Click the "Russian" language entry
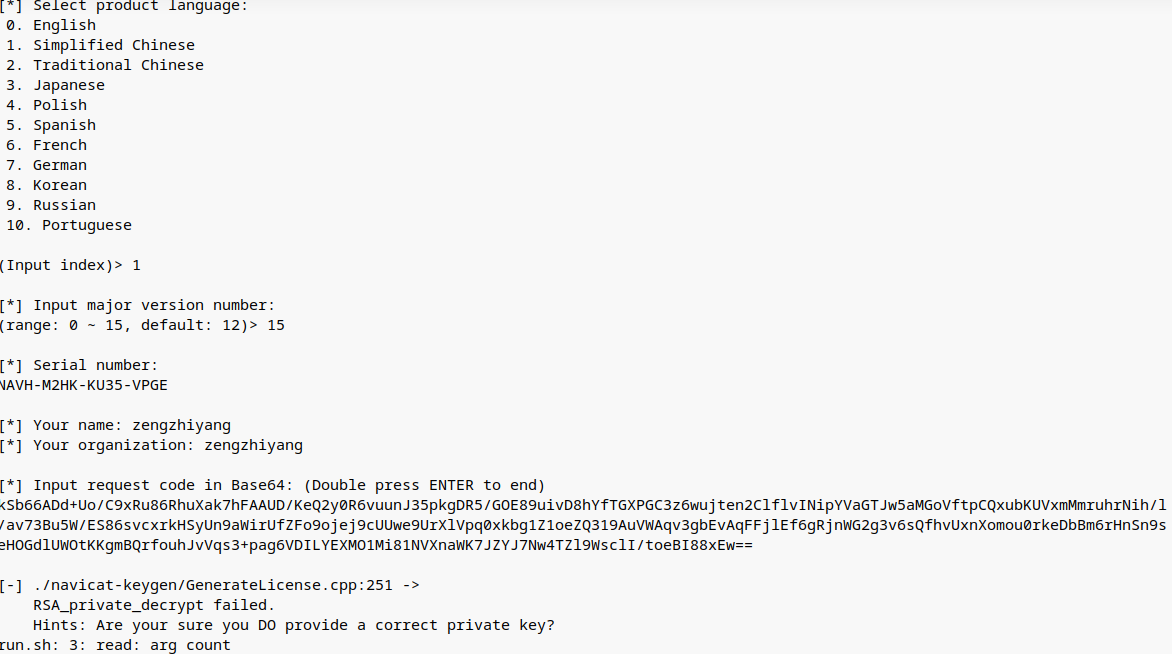 pos(64,205)
